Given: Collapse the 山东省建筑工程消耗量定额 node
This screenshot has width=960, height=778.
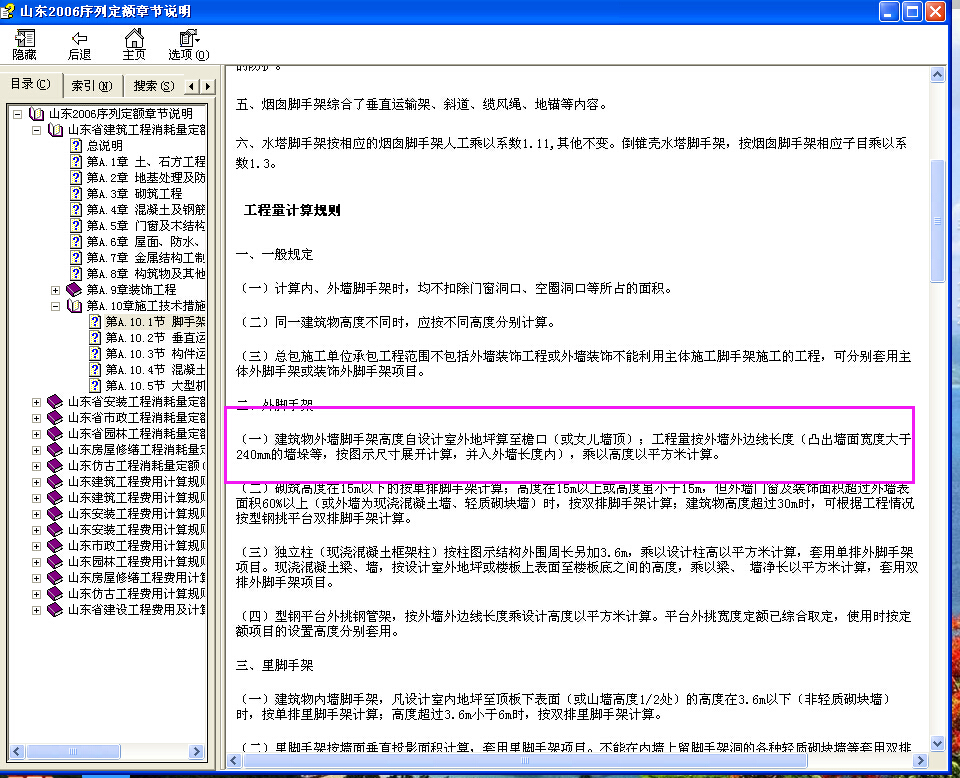Looking at the screenshot, I should coord(36,130).
